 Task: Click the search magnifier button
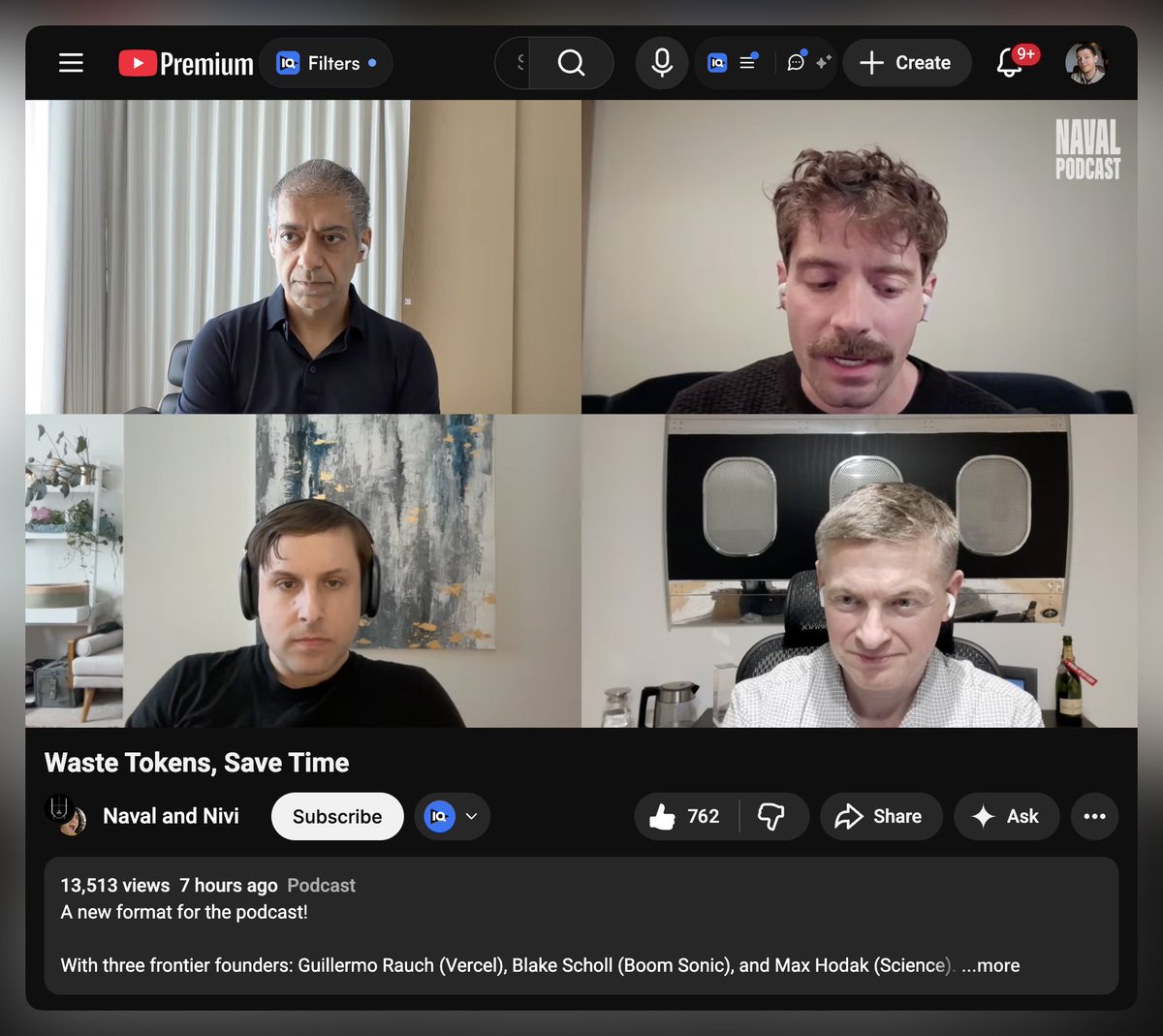coord(572,63)
